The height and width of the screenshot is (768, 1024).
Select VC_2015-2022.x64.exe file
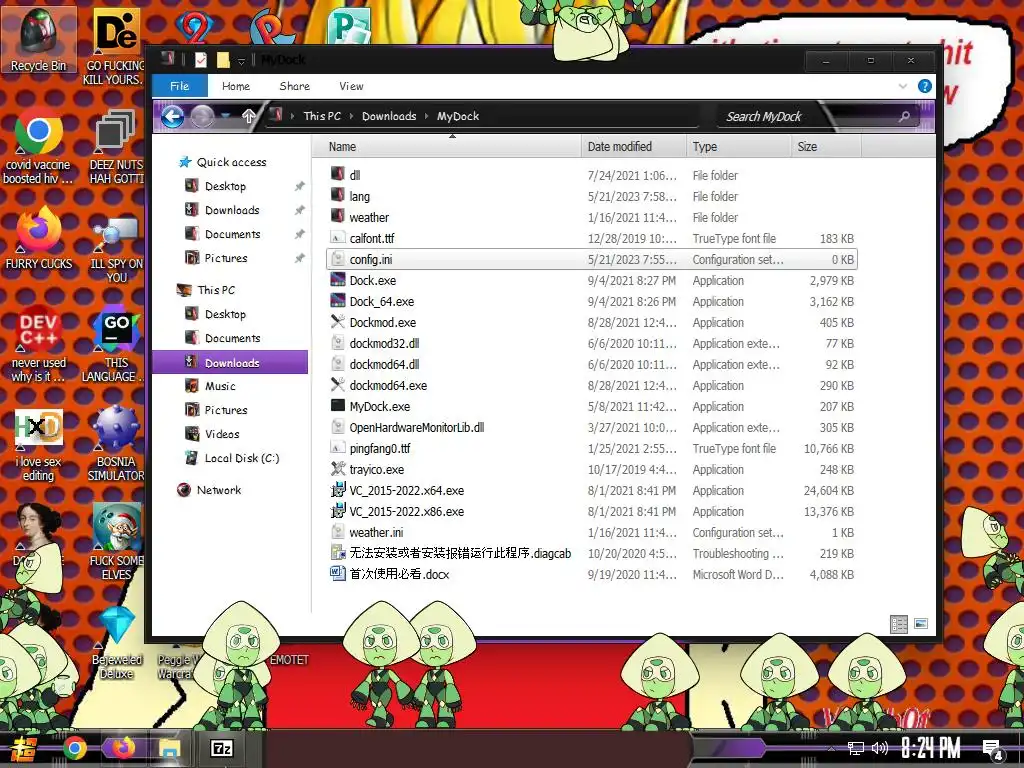[406, 490]
